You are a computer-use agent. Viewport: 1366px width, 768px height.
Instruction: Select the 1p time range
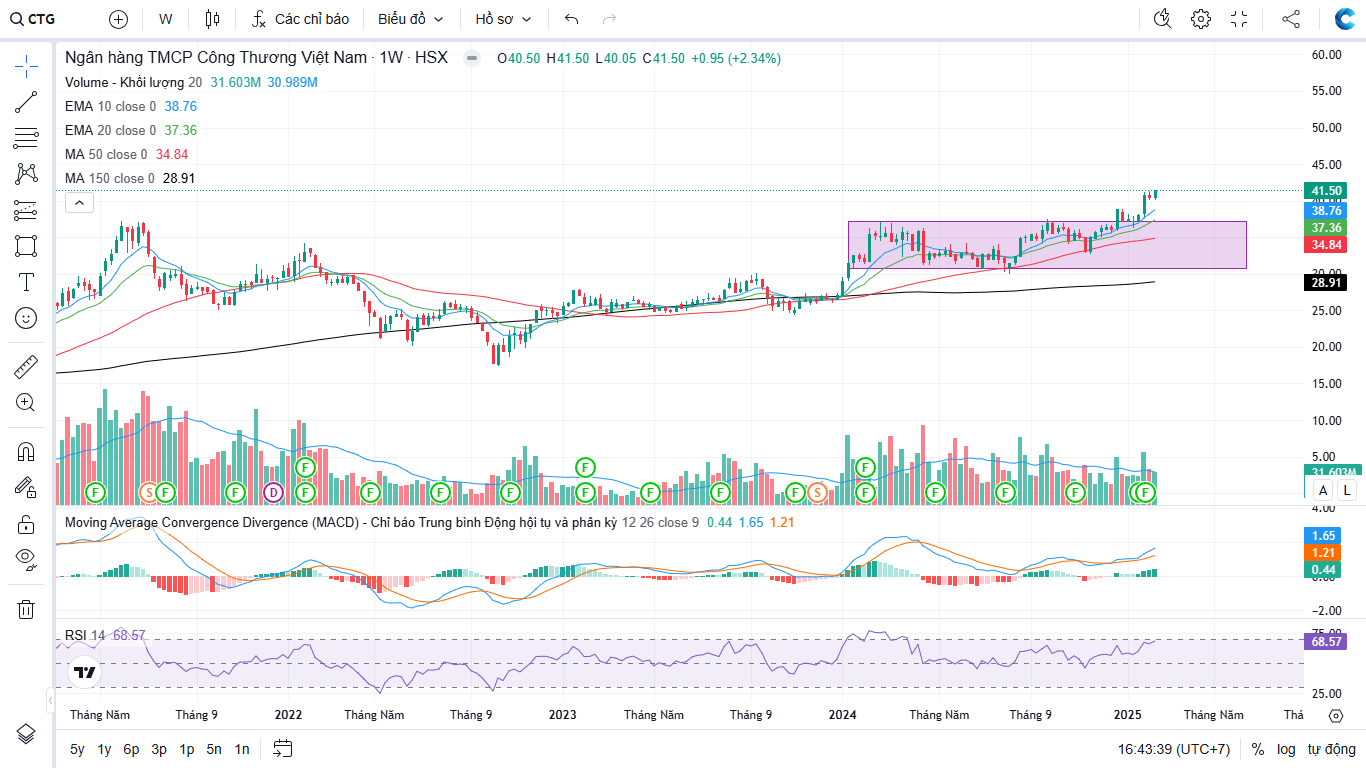(x=187, y=749)
